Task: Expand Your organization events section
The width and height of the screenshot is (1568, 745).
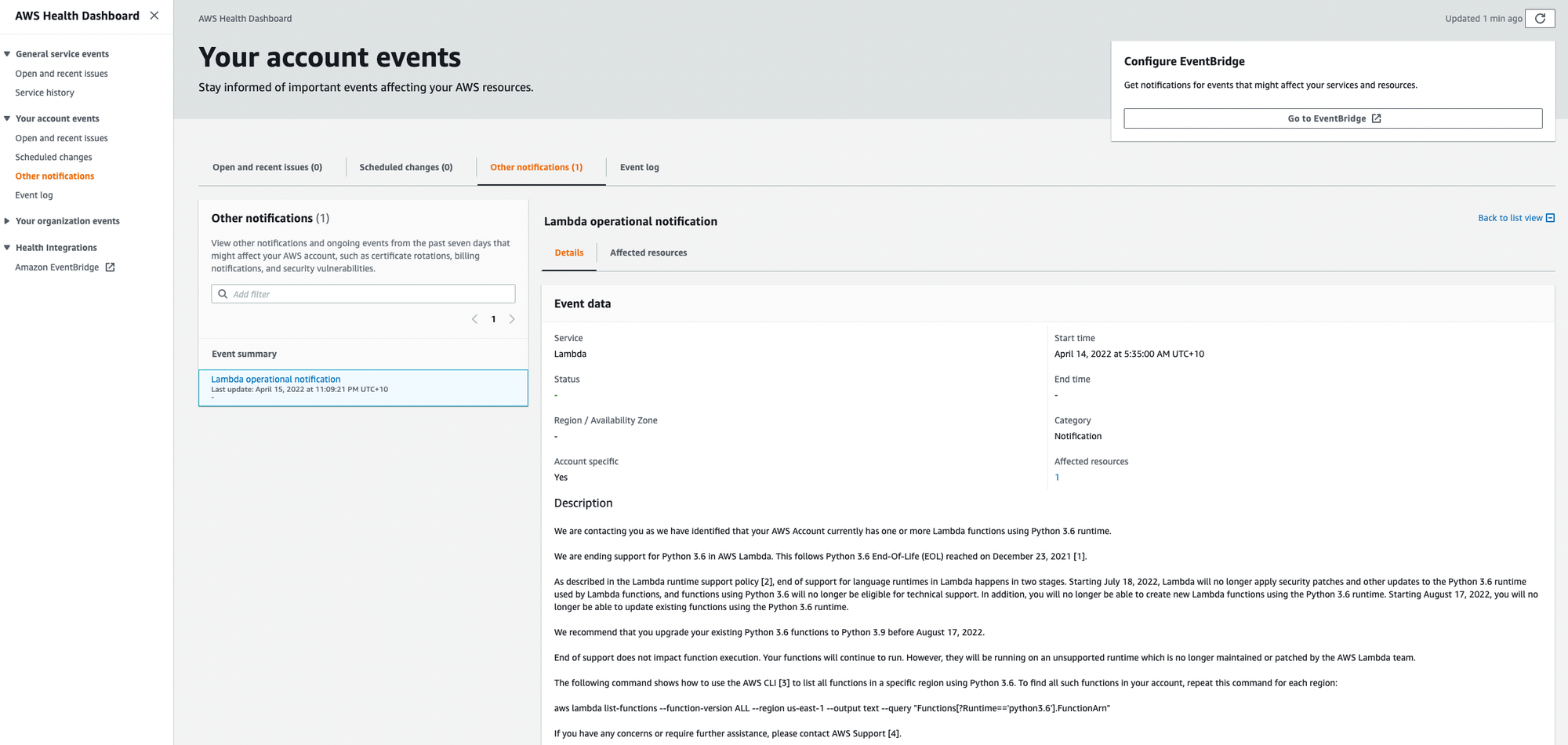Action: [x=7, y=221]
